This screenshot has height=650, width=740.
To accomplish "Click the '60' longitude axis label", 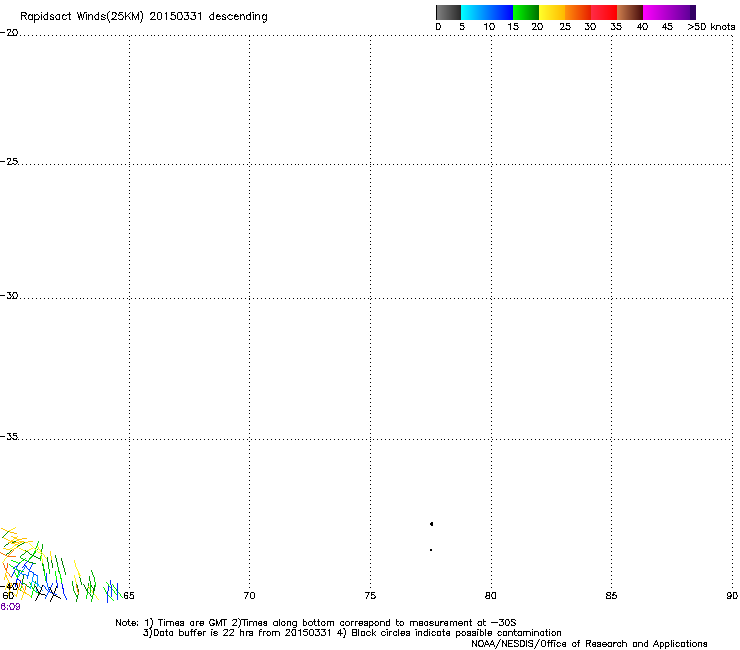I will point(8,596).
